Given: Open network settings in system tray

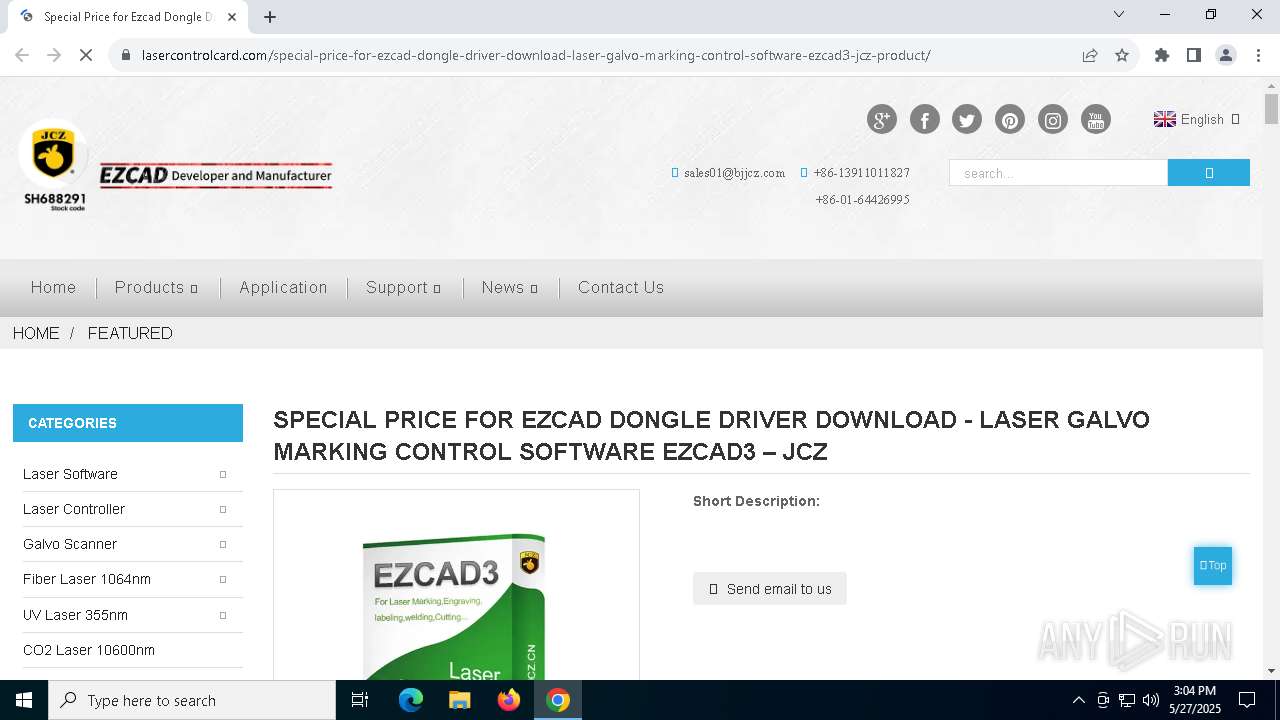Looking at the screenshot, I should click(1127, 700).
